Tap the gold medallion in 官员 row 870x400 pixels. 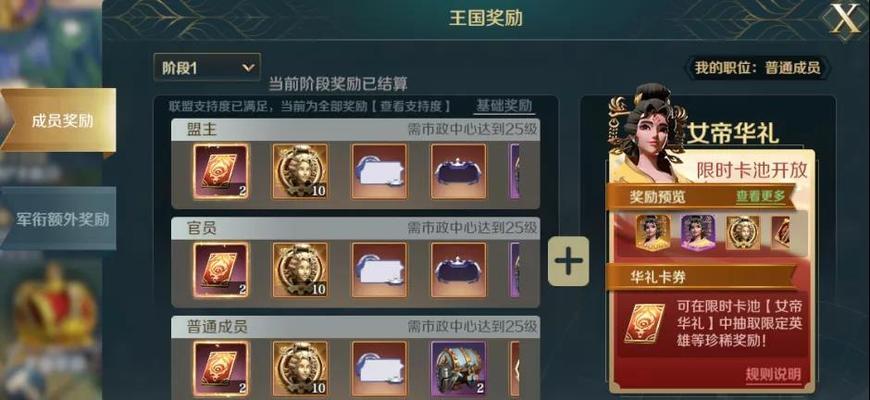[x=300, y=270]
